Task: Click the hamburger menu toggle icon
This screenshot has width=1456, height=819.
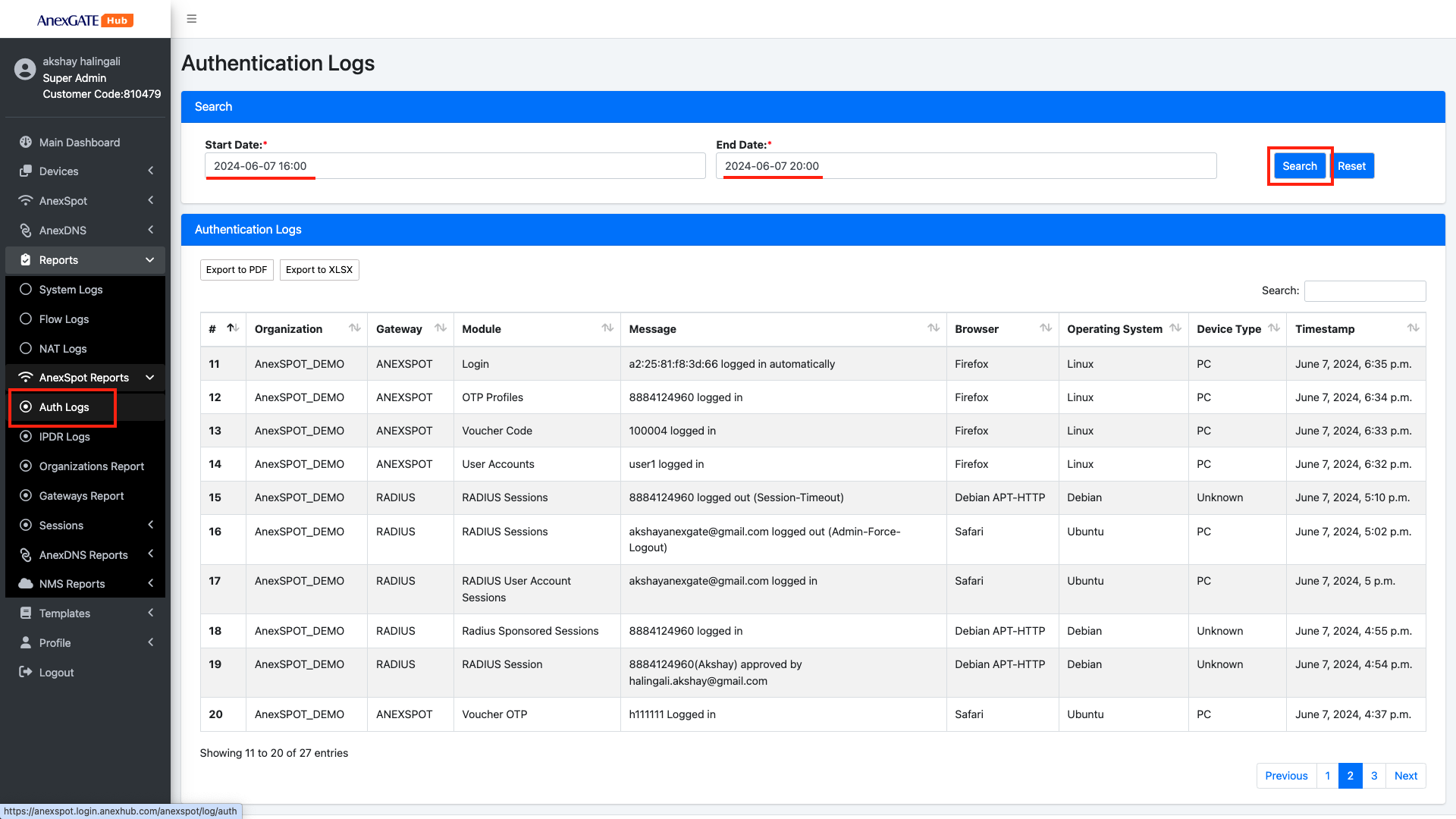Action: coord(192,19)
